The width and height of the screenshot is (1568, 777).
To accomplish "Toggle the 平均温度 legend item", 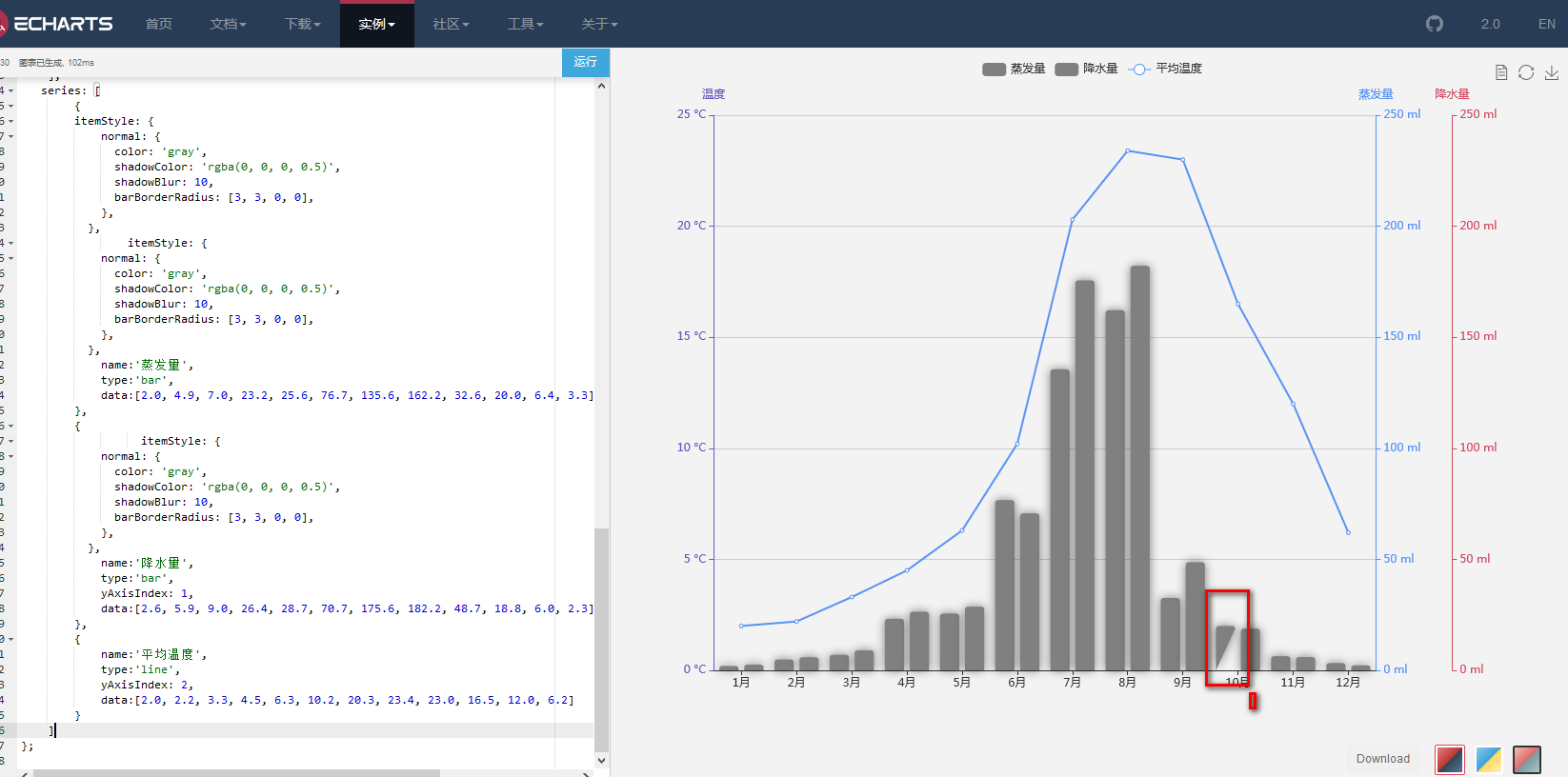I will (1165, 69).
